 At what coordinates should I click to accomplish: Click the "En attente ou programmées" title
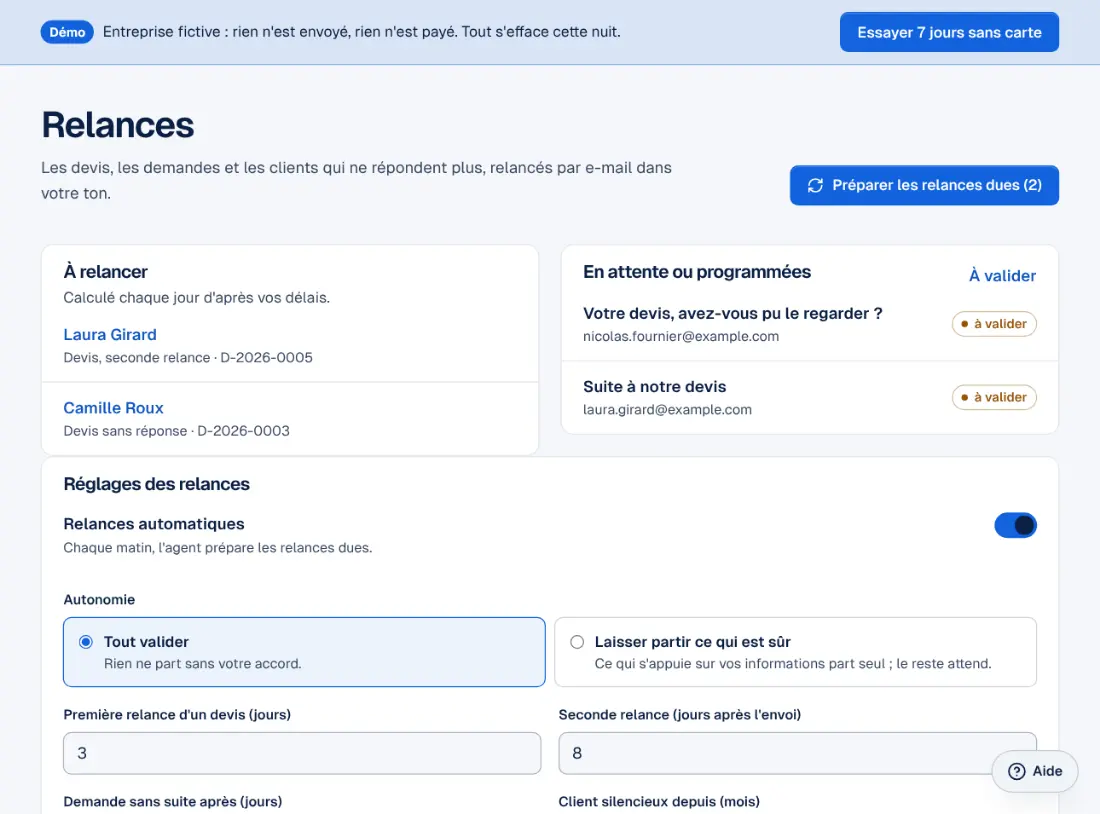click(x=697, y=272)
